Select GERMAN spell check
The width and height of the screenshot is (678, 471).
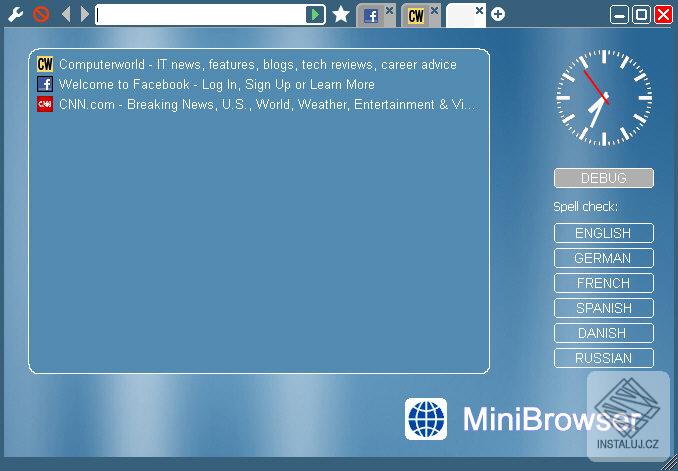(604, 258)
